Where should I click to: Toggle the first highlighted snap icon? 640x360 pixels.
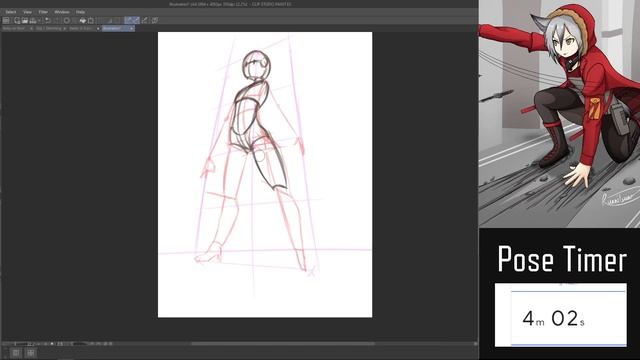click(128, 20)
